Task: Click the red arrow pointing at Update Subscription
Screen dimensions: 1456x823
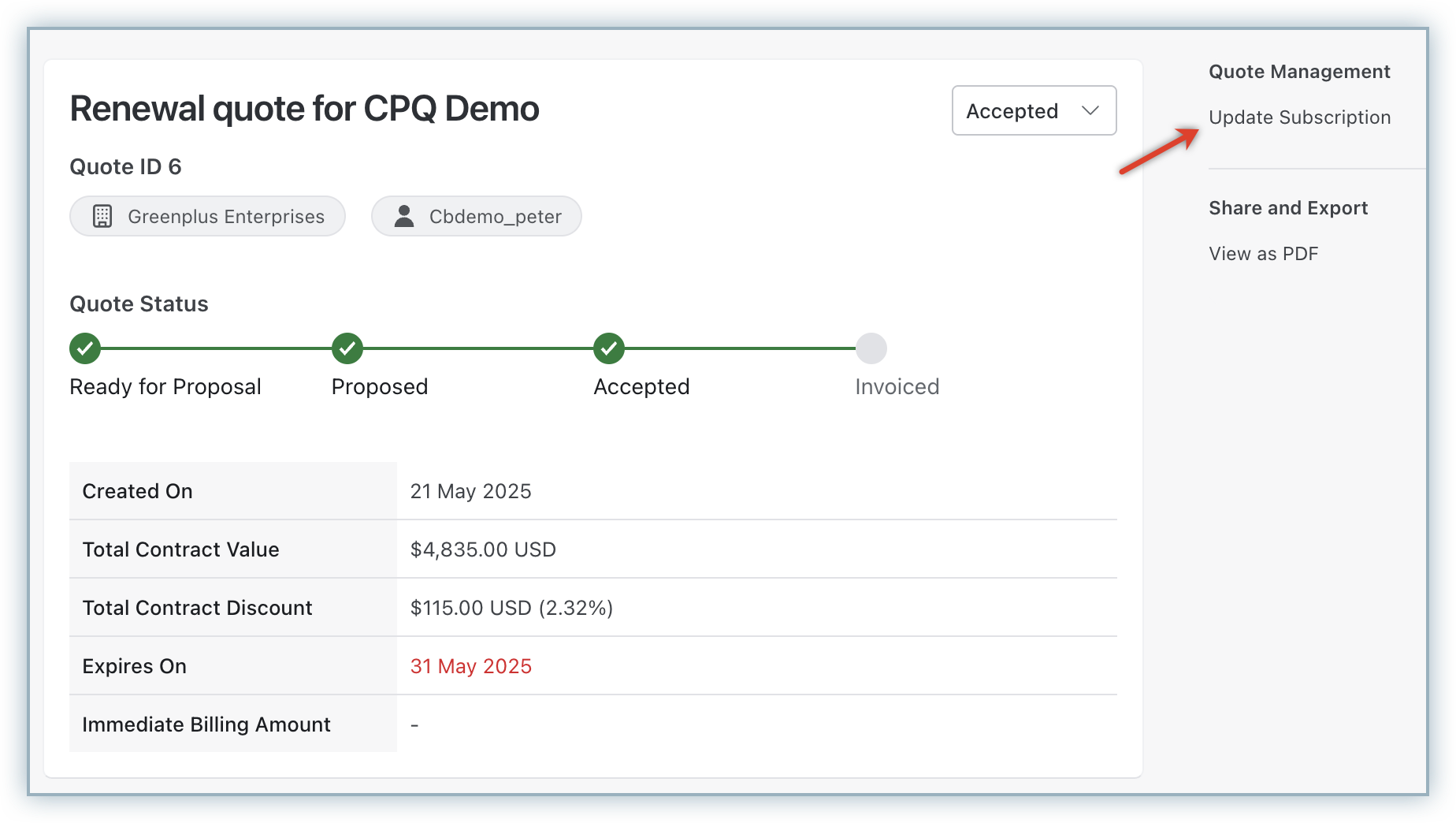Action: click(x=1159, y=151)
